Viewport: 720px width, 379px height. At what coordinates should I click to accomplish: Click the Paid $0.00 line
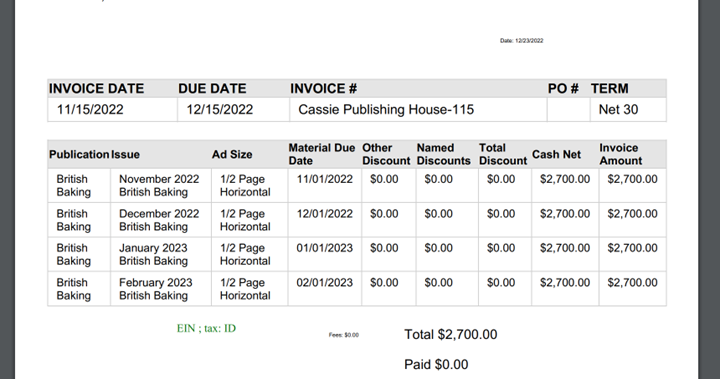point(436,364)
